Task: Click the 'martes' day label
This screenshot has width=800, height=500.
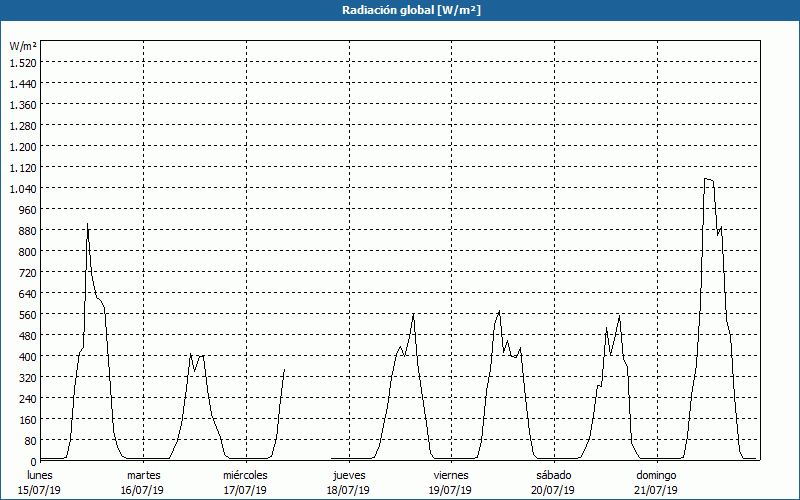Action: point(144,475)
